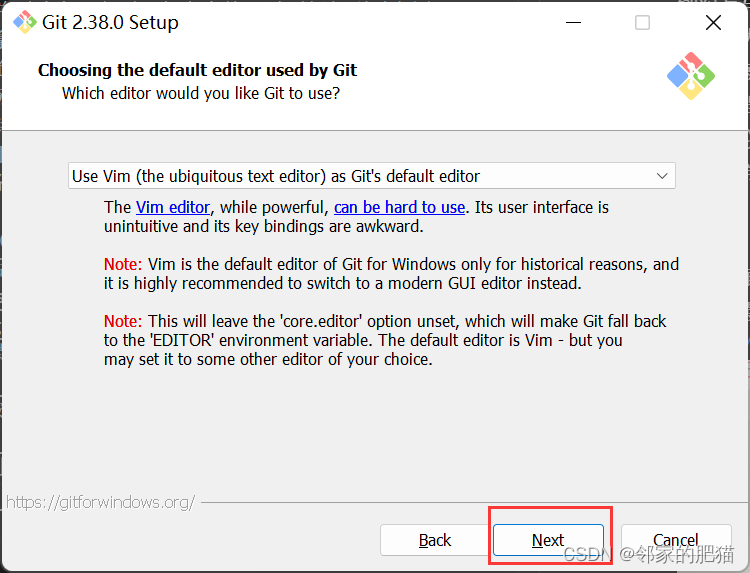Click note recommending a modern GUI editor

click(391, 274)
